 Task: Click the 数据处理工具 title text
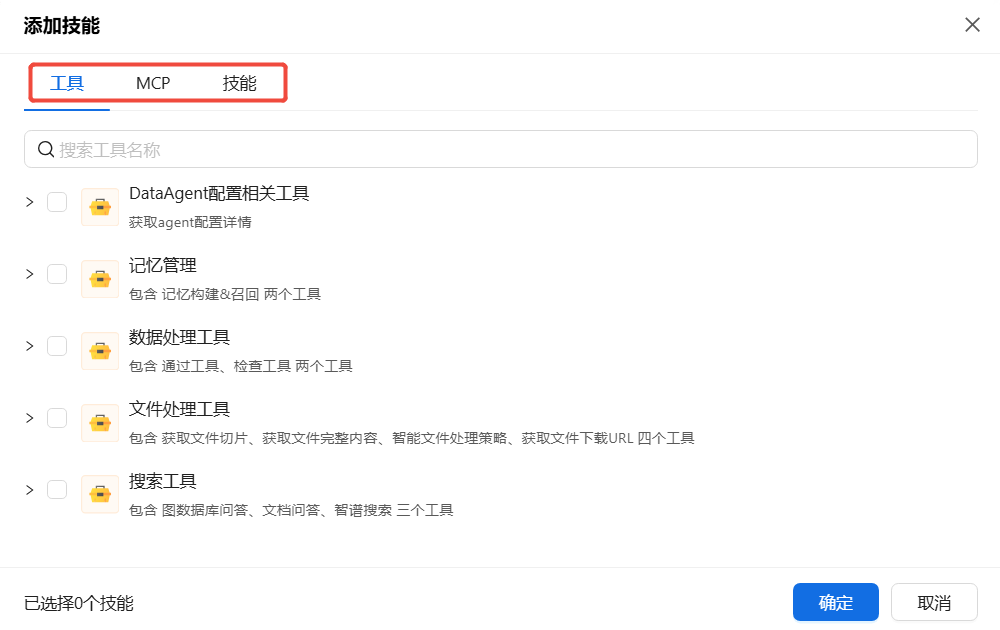coord(179,337)
